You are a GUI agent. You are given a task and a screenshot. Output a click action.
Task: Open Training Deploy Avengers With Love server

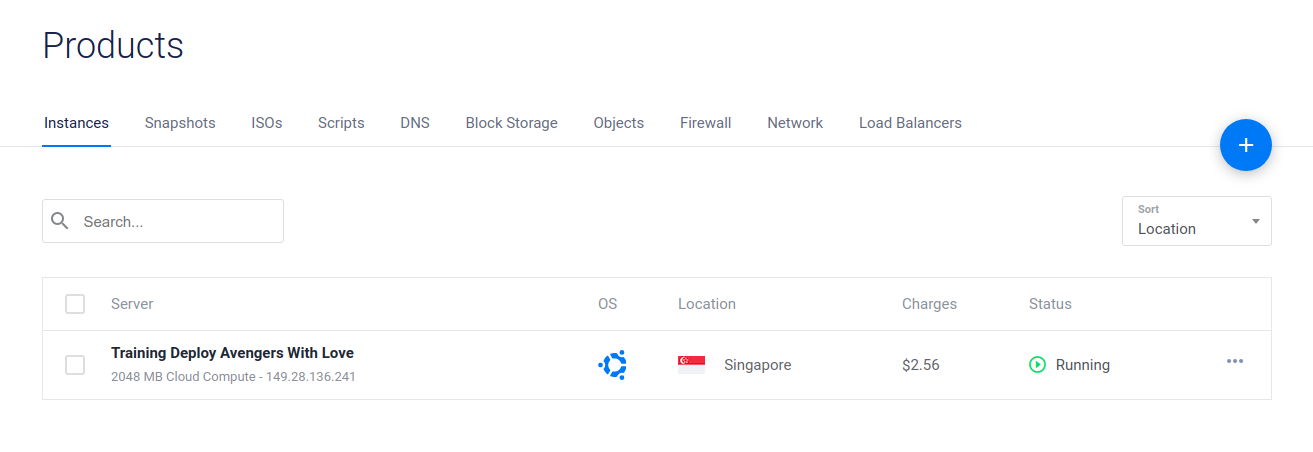click(232, 353)
